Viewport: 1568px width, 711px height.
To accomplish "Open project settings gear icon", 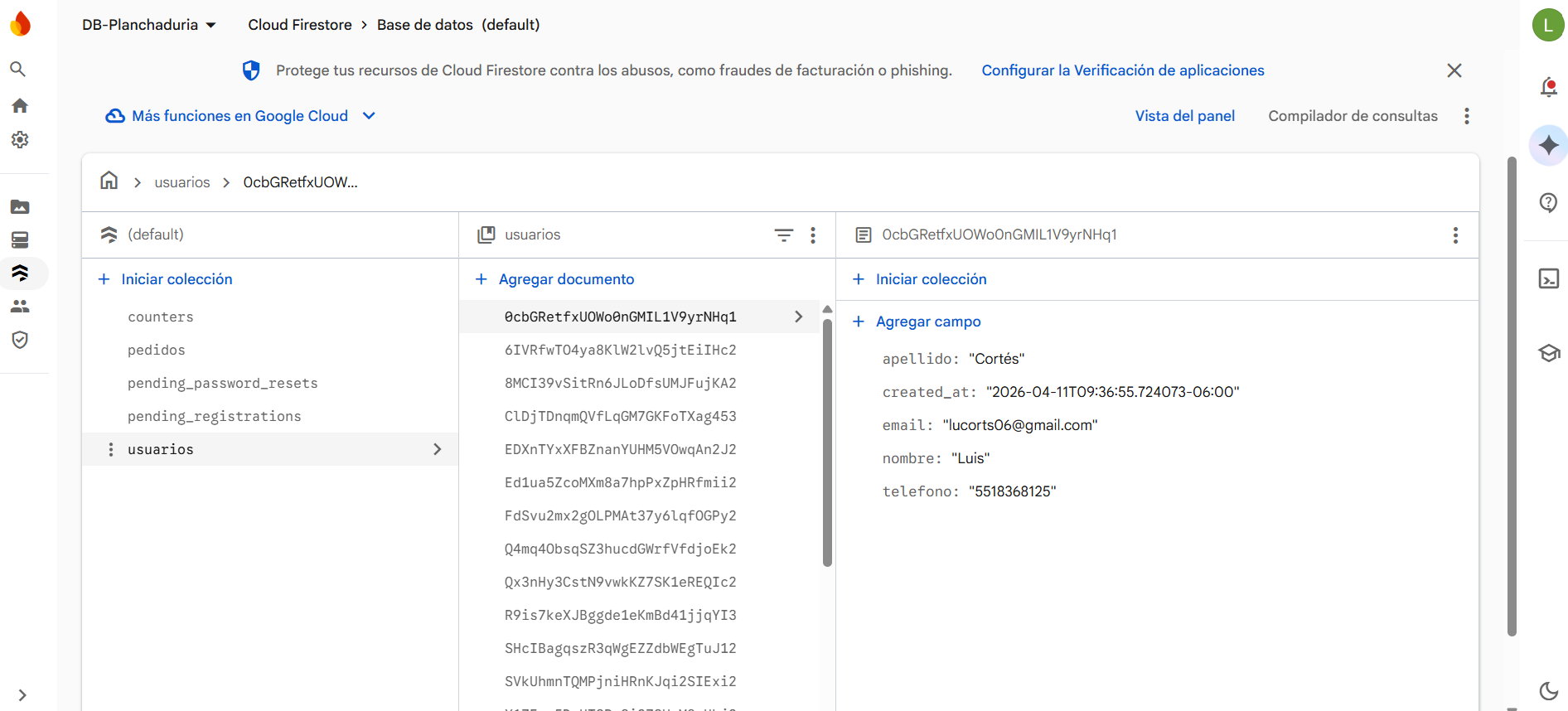I will pos(20,140).
